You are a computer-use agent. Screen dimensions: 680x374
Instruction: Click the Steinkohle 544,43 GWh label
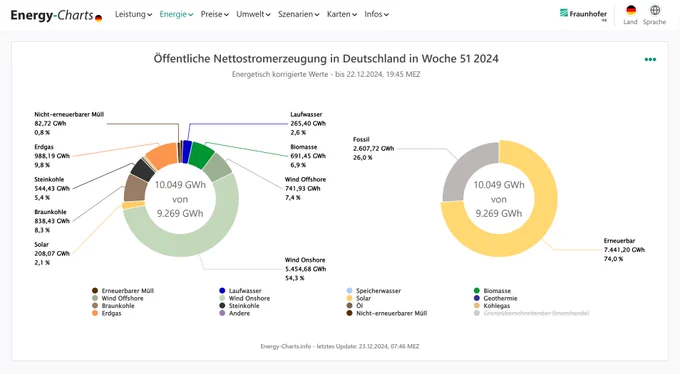click(x=52, y=188)
